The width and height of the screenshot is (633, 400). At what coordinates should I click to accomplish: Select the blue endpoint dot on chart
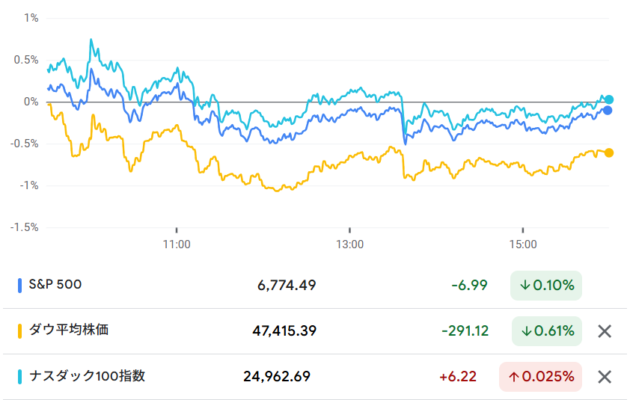coord(608,110)
